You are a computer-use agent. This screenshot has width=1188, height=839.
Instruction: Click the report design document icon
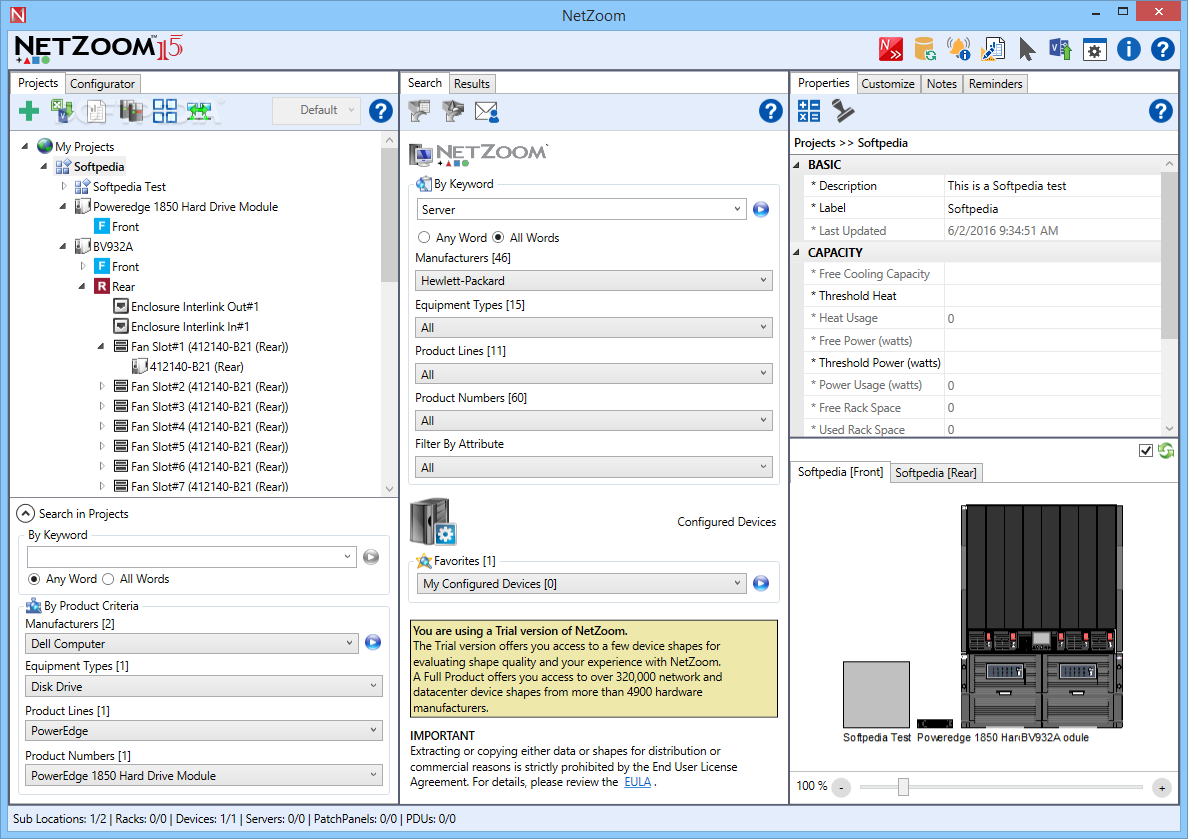993,49
